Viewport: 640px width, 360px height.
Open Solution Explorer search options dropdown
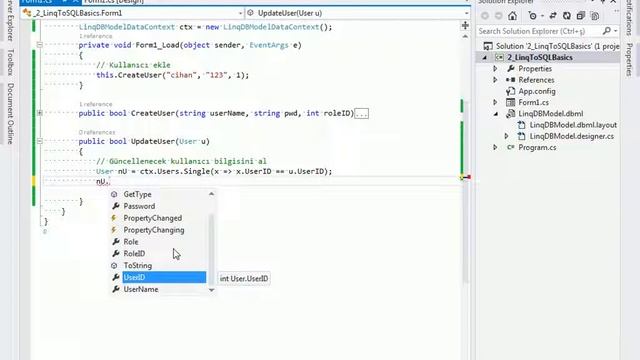pyautogui.click(x=616, y=31)
